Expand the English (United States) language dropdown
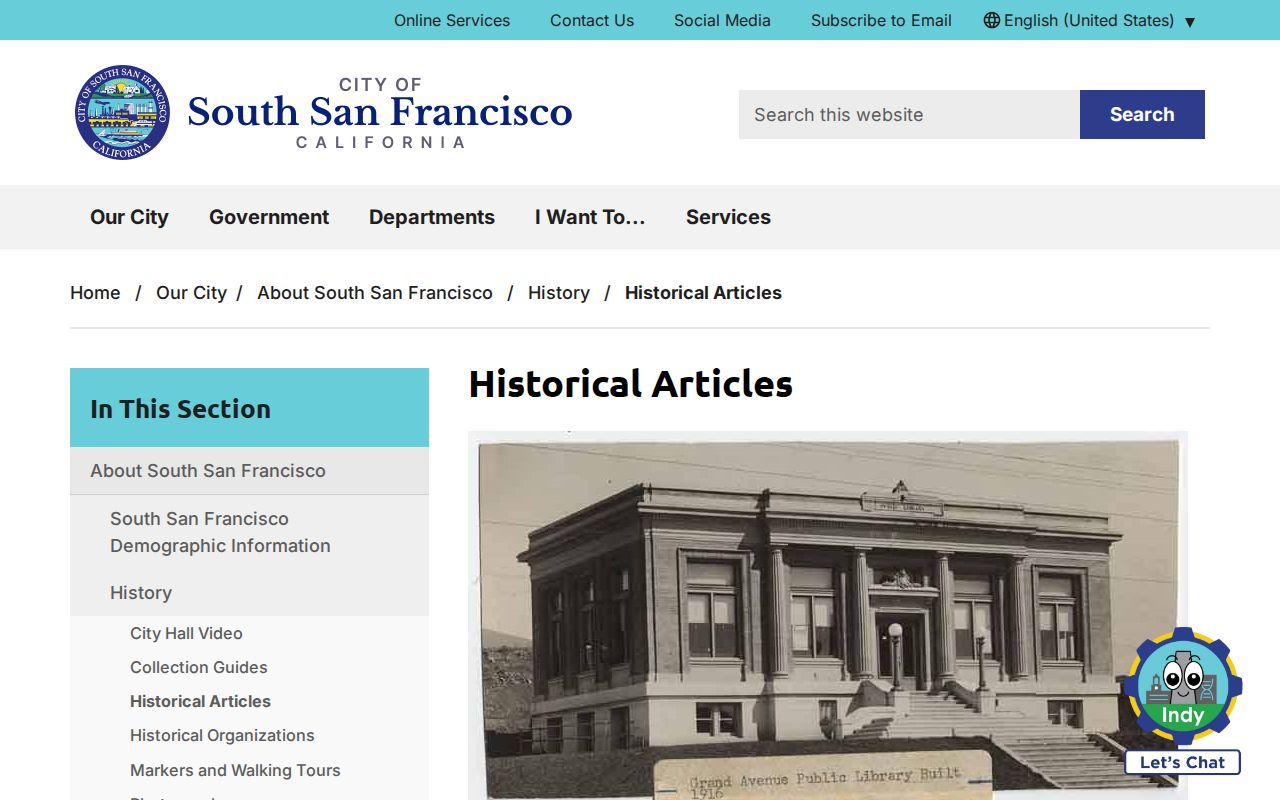The width and height of the screenshot is (1280, 800). click(x=1090, y=20)
